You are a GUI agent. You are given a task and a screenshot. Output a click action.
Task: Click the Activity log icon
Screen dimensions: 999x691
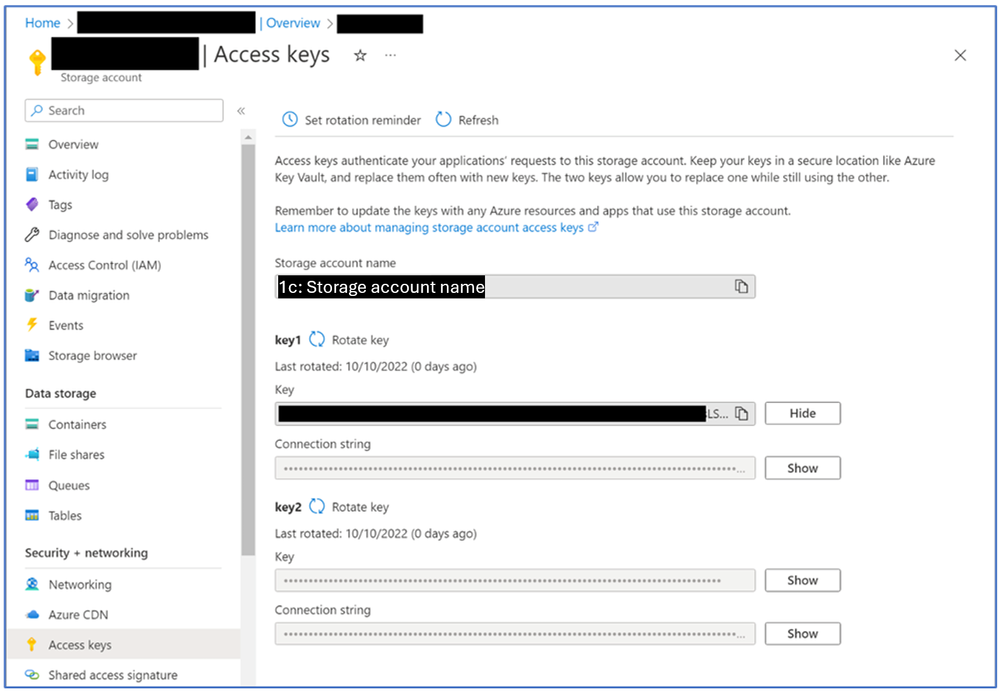pos(32,175)
